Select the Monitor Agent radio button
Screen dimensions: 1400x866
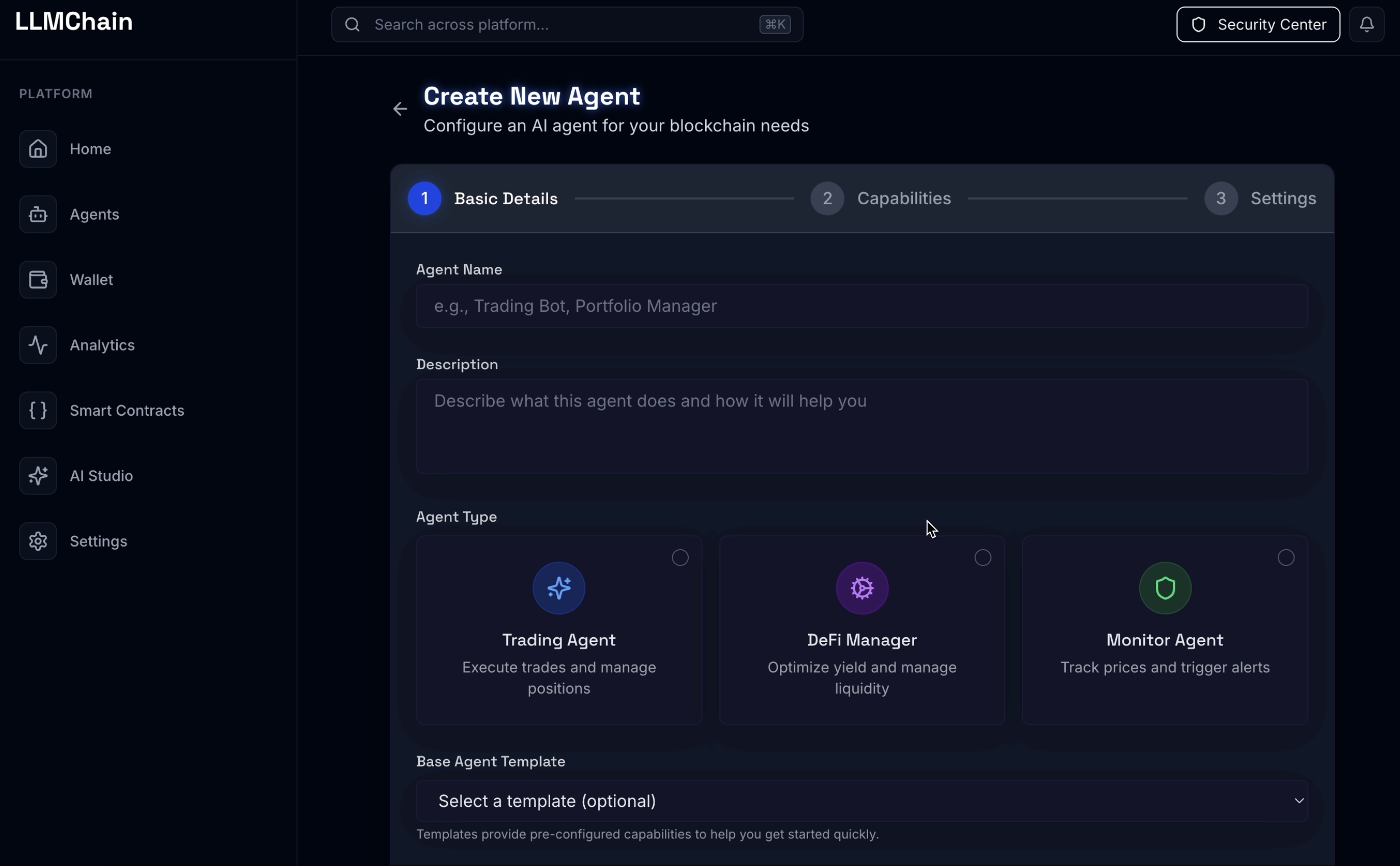click(x=1285, y=557)
